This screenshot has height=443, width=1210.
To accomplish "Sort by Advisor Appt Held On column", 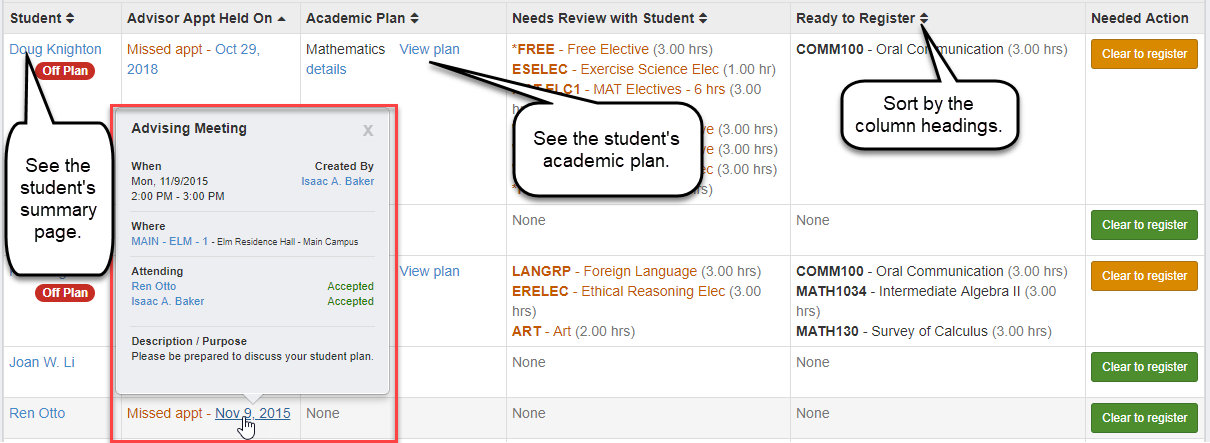I will tap(205, 18).
